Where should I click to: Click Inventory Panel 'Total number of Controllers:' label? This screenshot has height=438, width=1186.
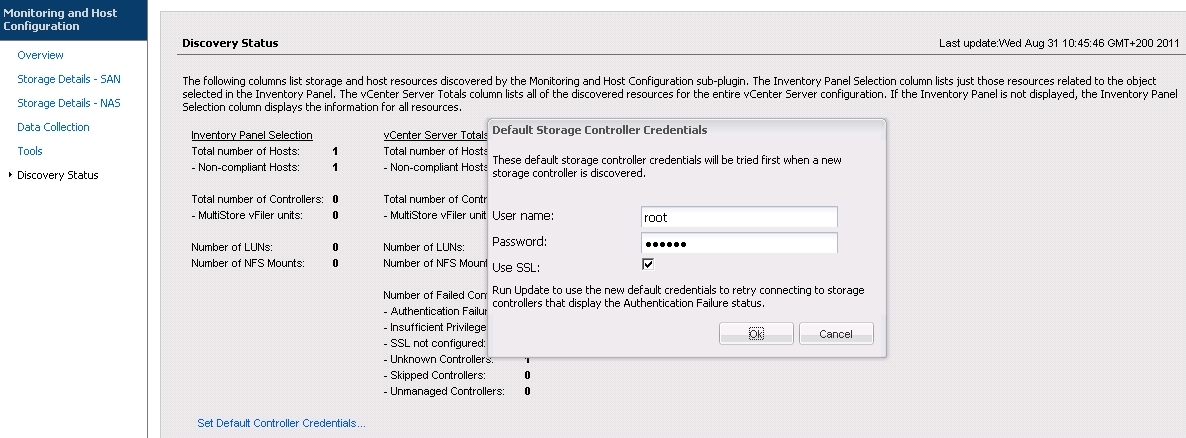pos(257,200)
